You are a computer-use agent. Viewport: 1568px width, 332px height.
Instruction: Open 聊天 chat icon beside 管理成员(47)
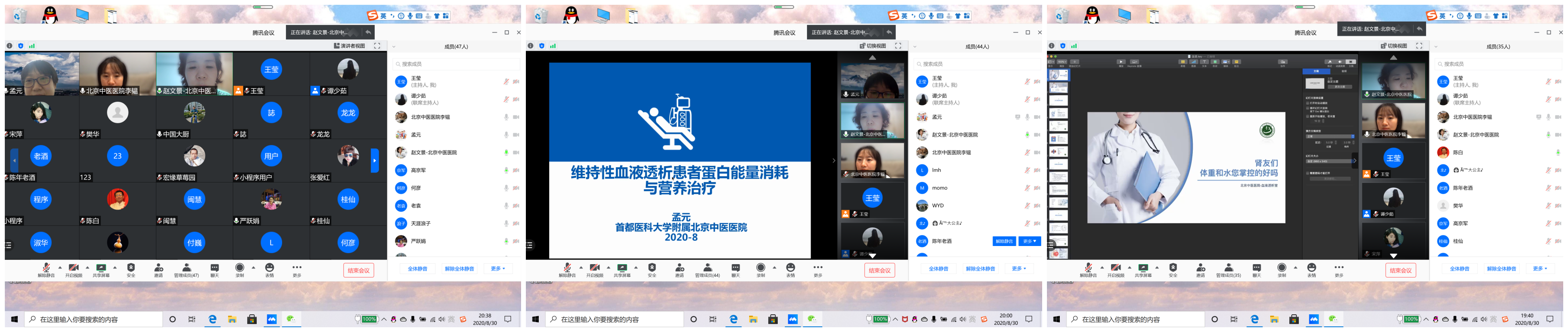pos(214,268)
